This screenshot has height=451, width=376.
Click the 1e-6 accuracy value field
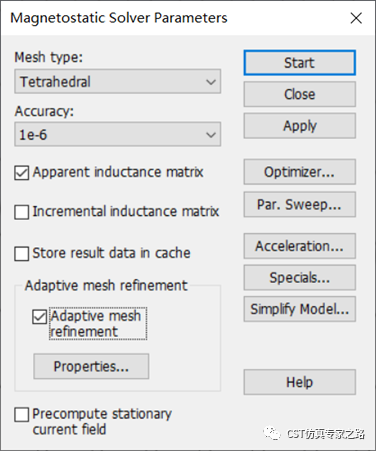tap(117, 134)
